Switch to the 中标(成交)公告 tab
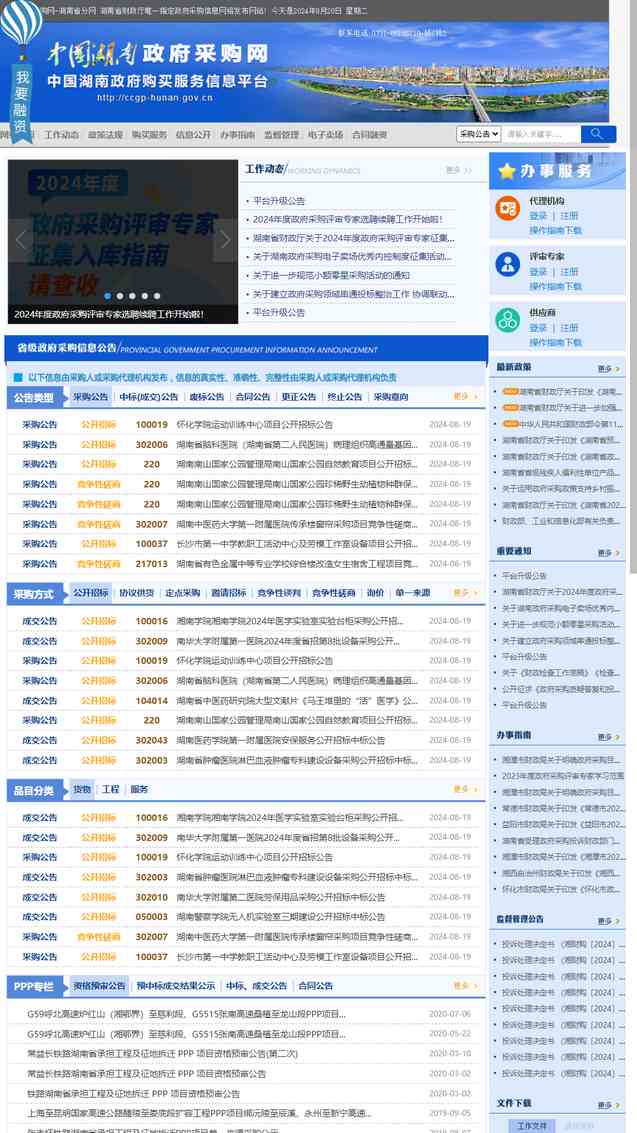637x1133 pixels. [x=149, y=397]
